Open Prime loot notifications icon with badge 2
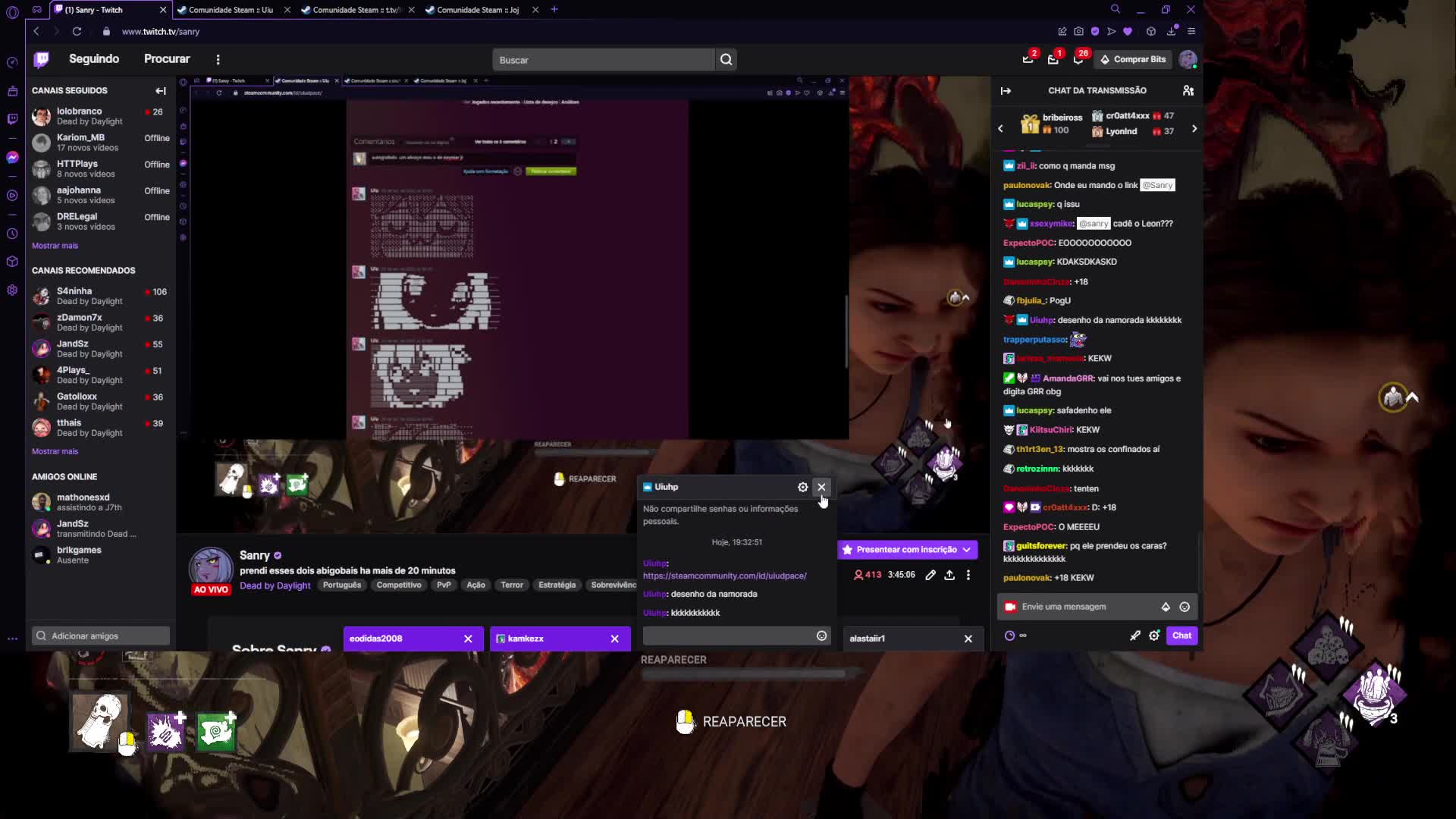The width and height of the screenshot is (1456, 819). click(1028, 59)
